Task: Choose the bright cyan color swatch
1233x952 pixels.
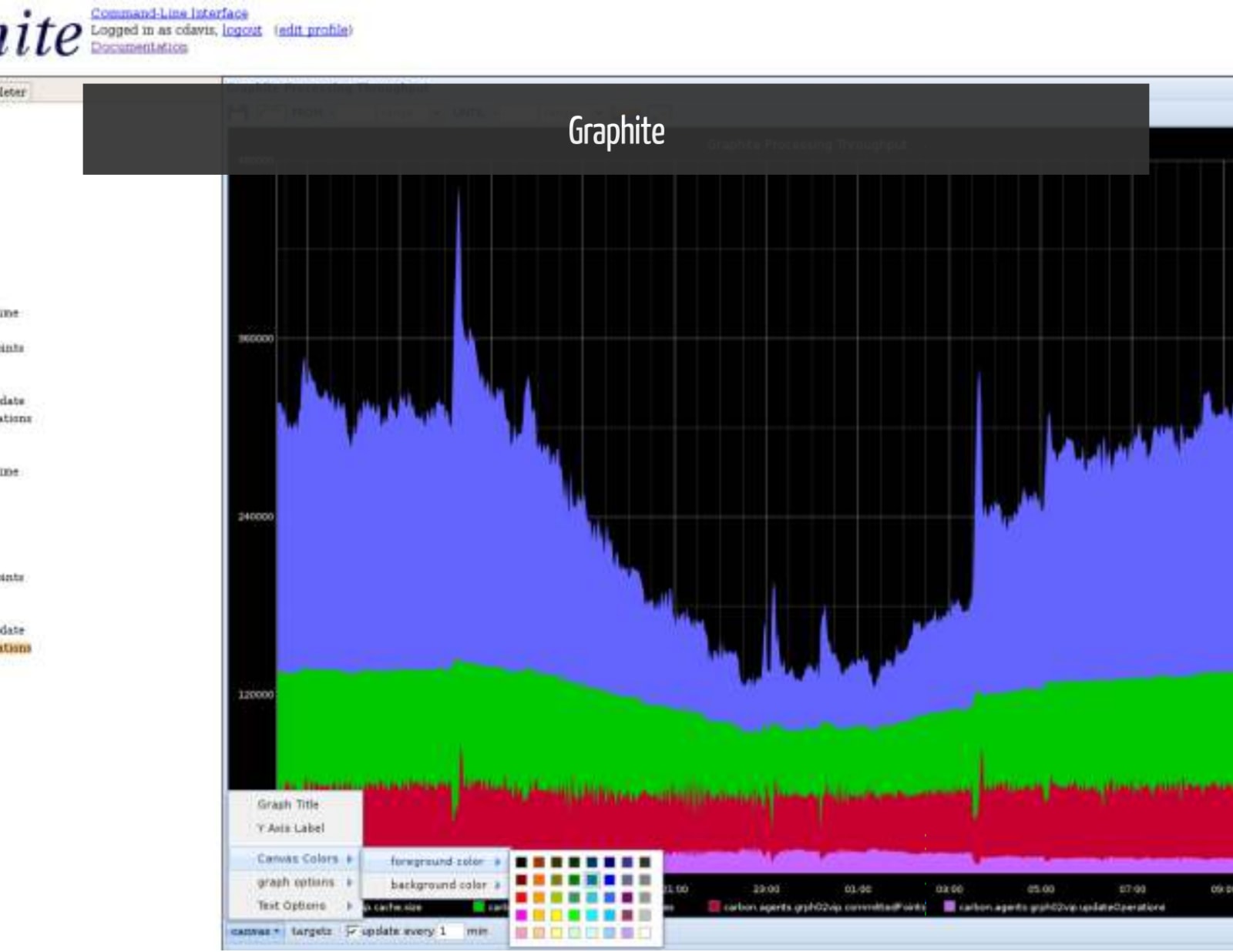Action: coord(592,915)
